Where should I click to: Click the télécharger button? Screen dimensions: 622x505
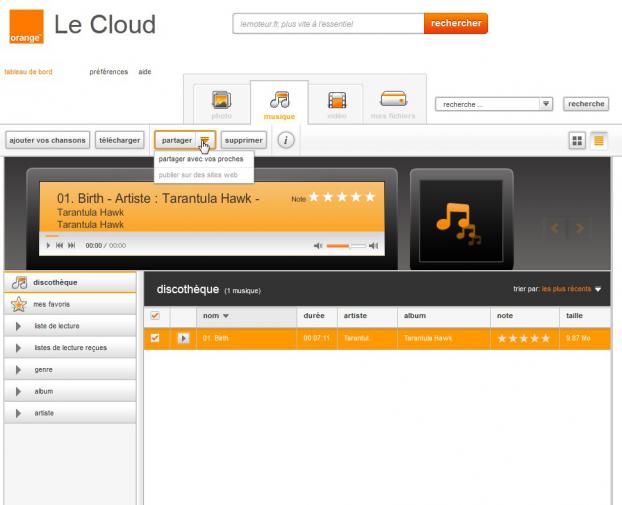(119, 140)
